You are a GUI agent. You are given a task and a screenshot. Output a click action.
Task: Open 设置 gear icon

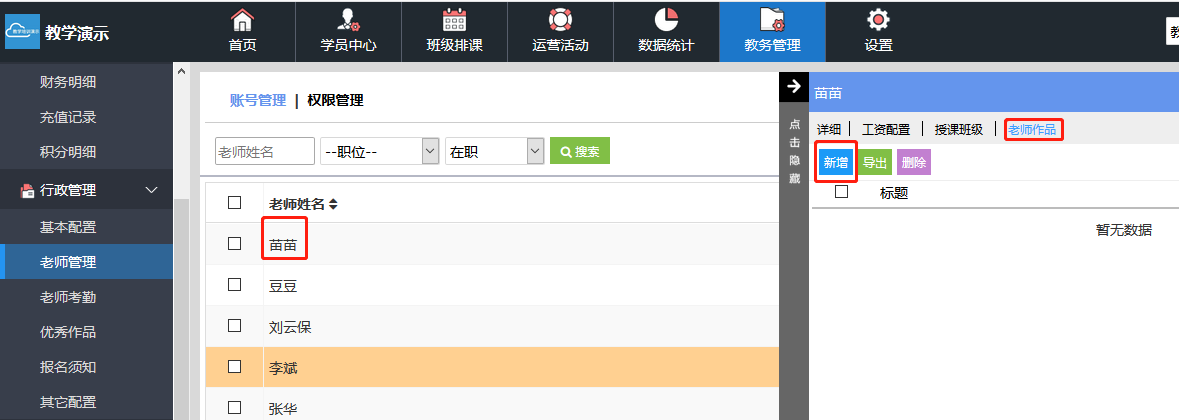[878, 20]
